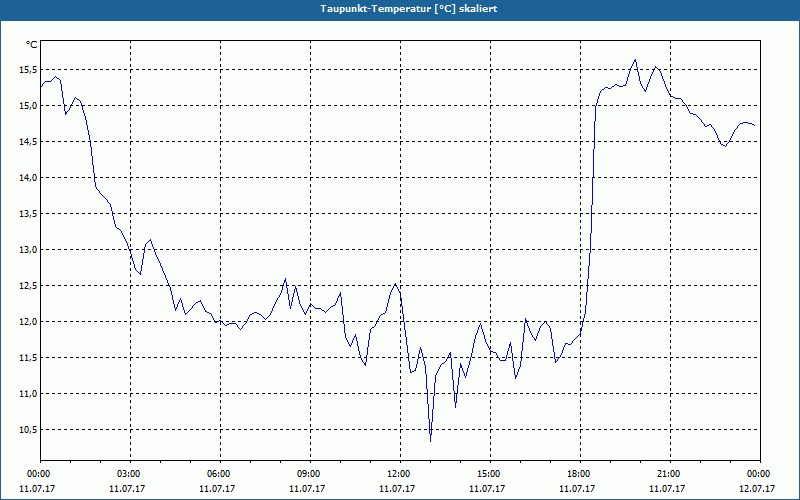The height and width of the screenshot is (500, 800).
Task: Click the 09:00 time axis label
Action: tap(311, 474)
